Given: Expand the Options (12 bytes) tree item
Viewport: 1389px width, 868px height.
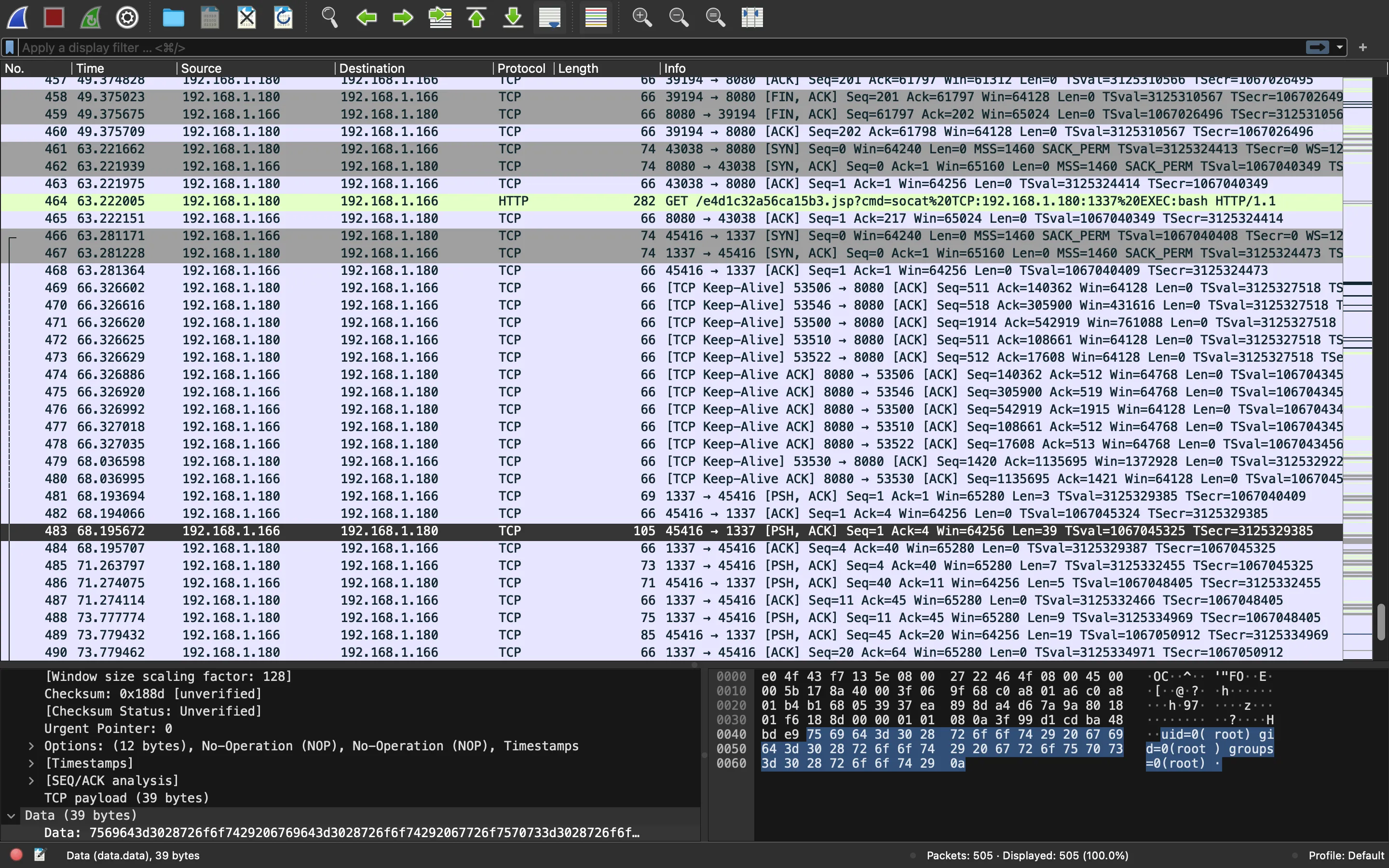Looking at the screenshot, I should [x=31, y=746].
